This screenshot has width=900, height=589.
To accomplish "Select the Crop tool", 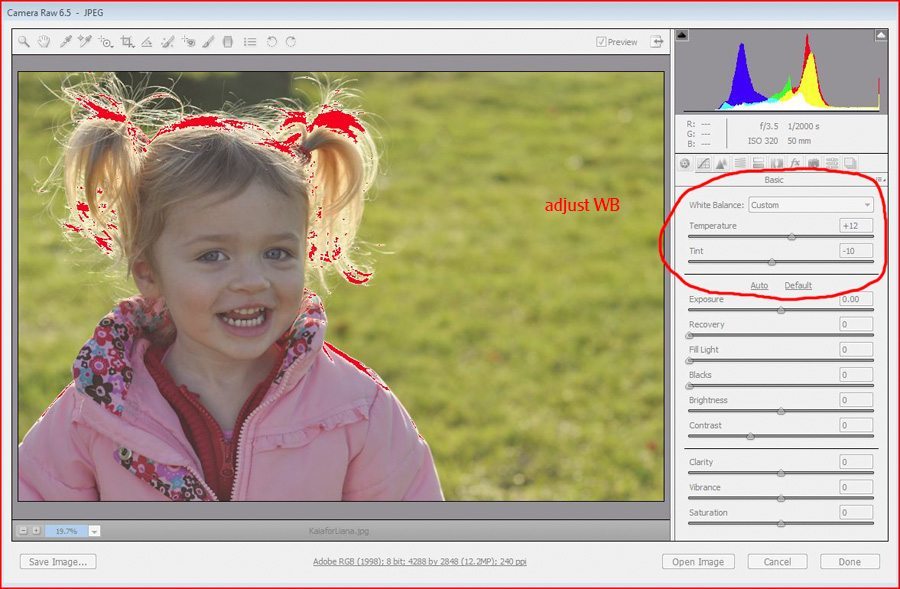I will (127, 42).
